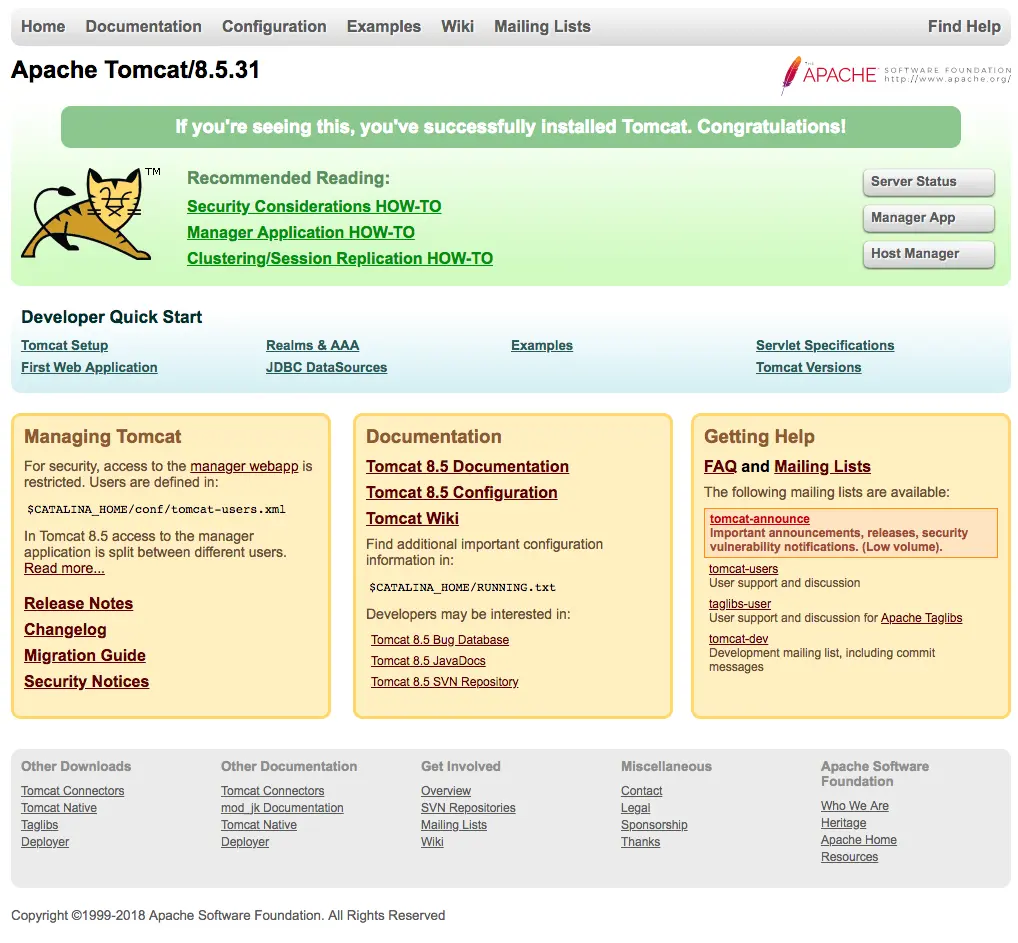Viewport: 1018px width, 943px height.
Task: Click Tomcat Native under Other Documentation
Action: coord(258,825)
